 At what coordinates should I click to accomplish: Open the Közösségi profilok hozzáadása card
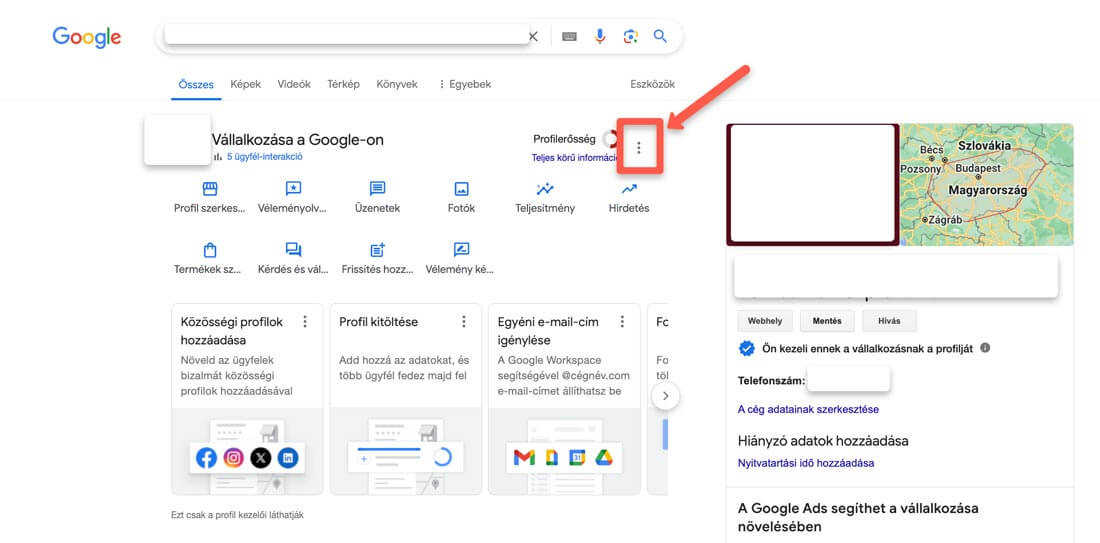[247, 399]
